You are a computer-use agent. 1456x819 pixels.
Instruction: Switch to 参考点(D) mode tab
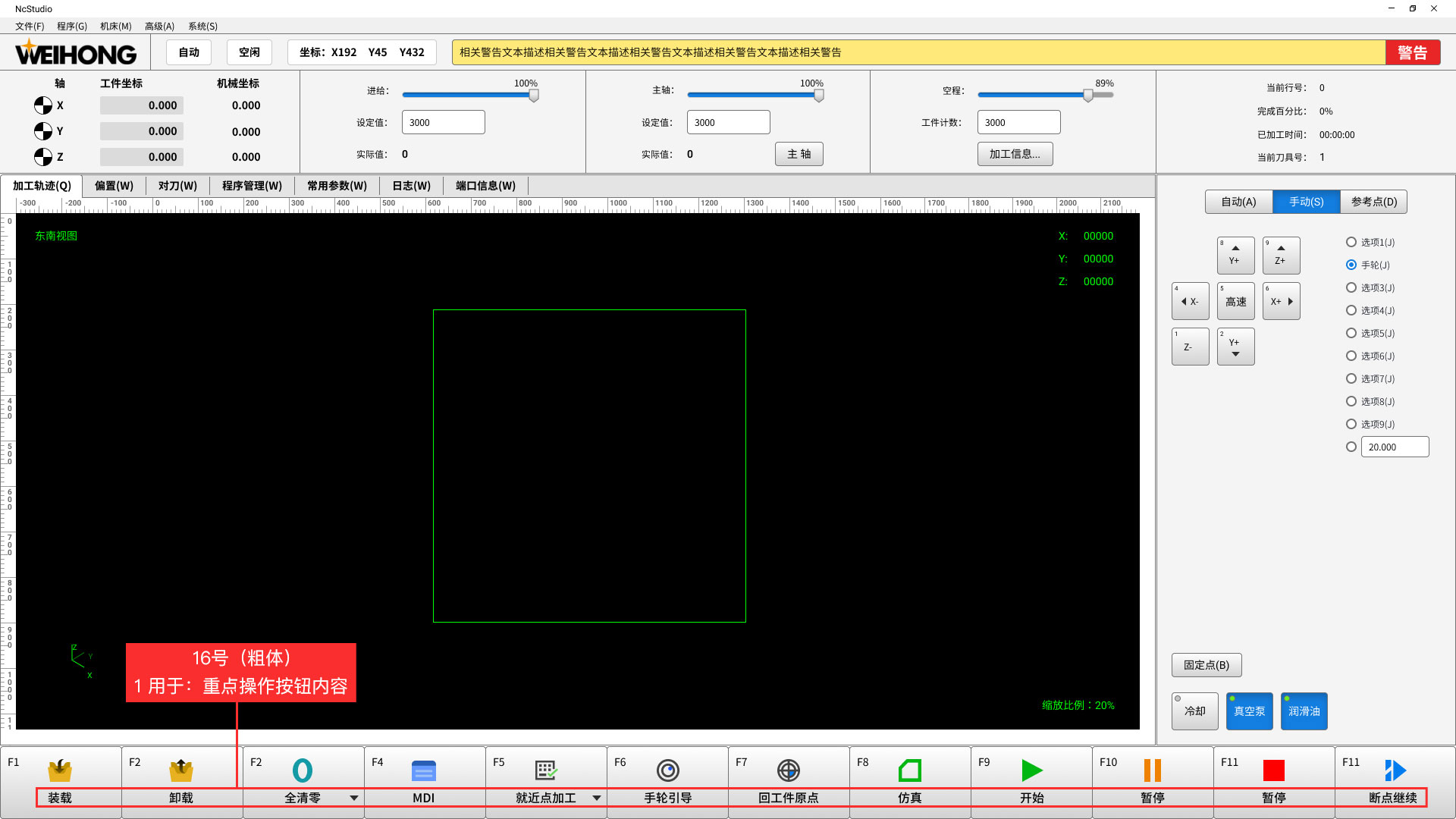point(1373,202)
